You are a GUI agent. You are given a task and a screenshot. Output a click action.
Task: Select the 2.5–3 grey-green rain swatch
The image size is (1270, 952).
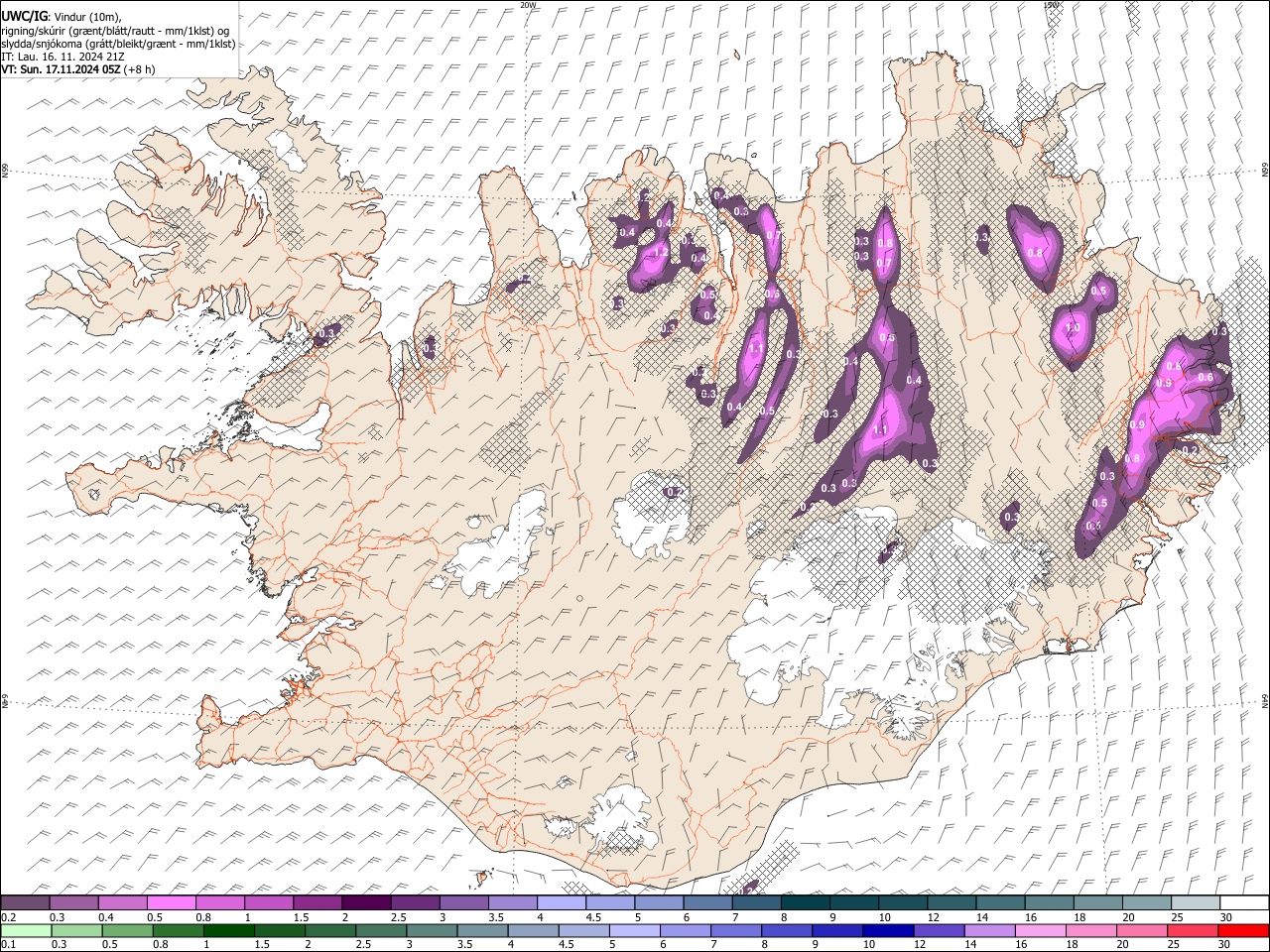tap(381, 930)
